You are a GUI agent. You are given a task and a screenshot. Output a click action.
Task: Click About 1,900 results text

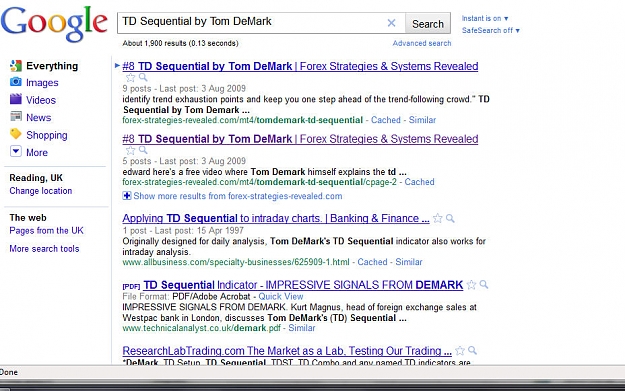pos(180,43)
